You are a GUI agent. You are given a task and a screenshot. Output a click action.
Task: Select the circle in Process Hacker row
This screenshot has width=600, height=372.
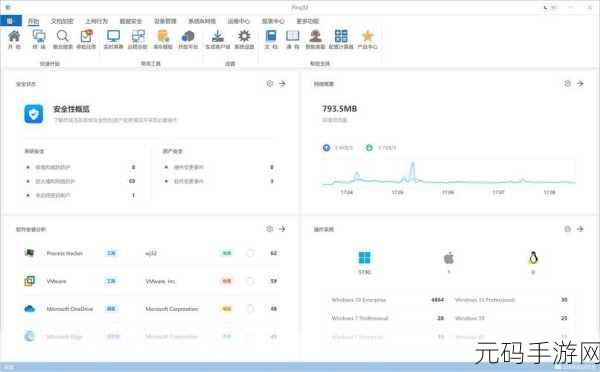(250, 253)
